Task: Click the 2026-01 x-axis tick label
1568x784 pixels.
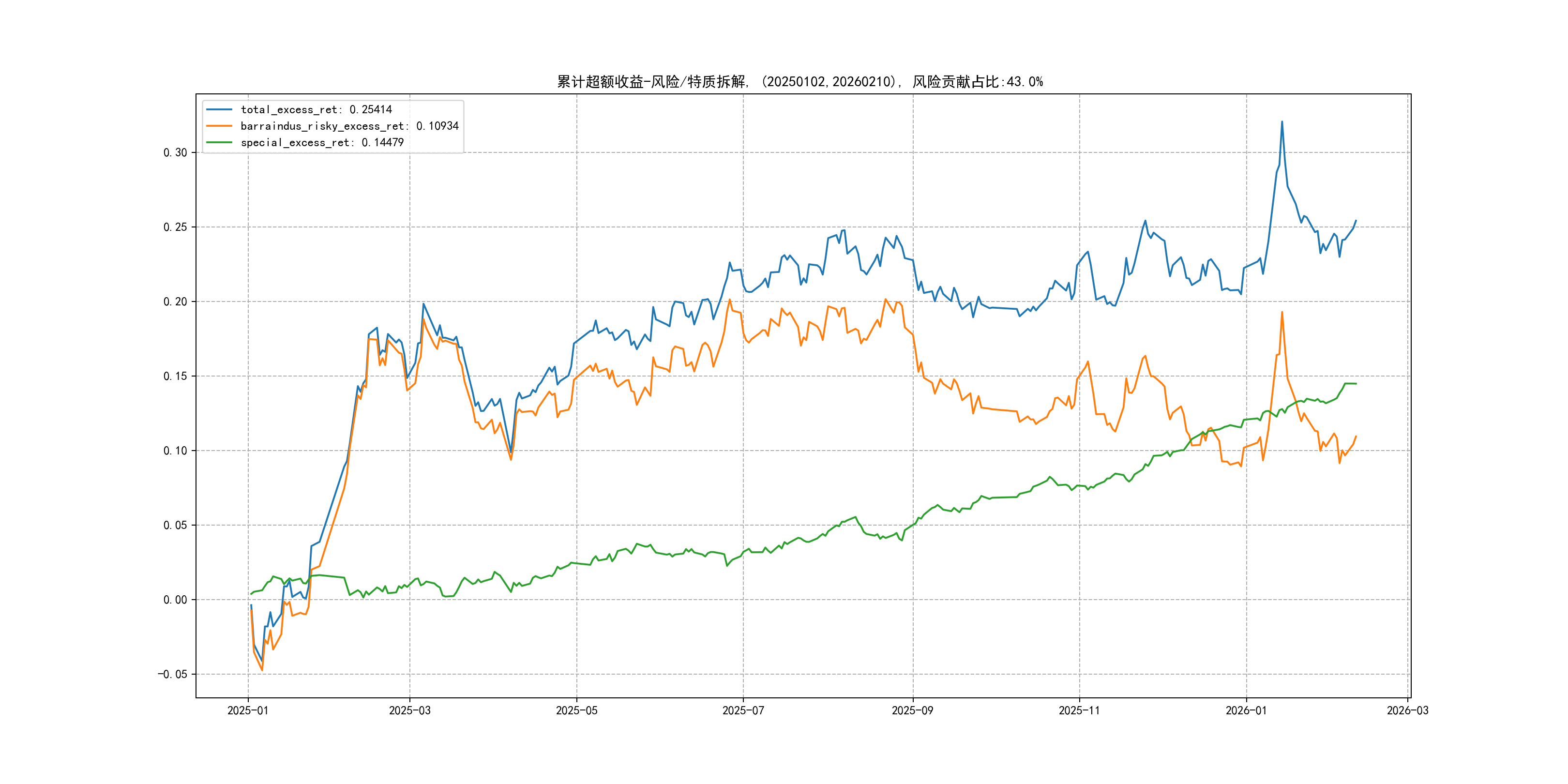Action: (x=1246, y=710)
